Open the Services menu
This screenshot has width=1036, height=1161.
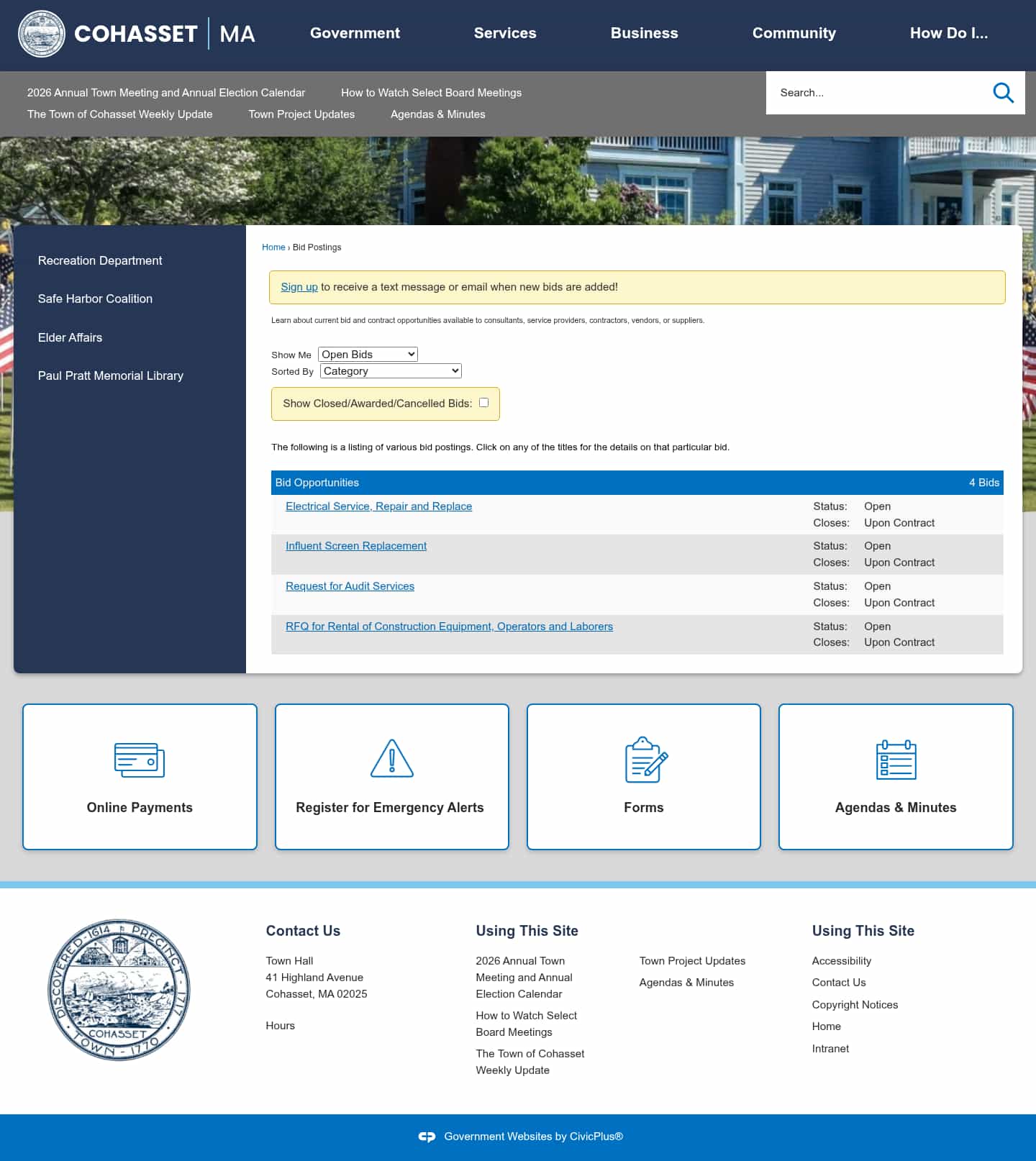tap(505, 33)
